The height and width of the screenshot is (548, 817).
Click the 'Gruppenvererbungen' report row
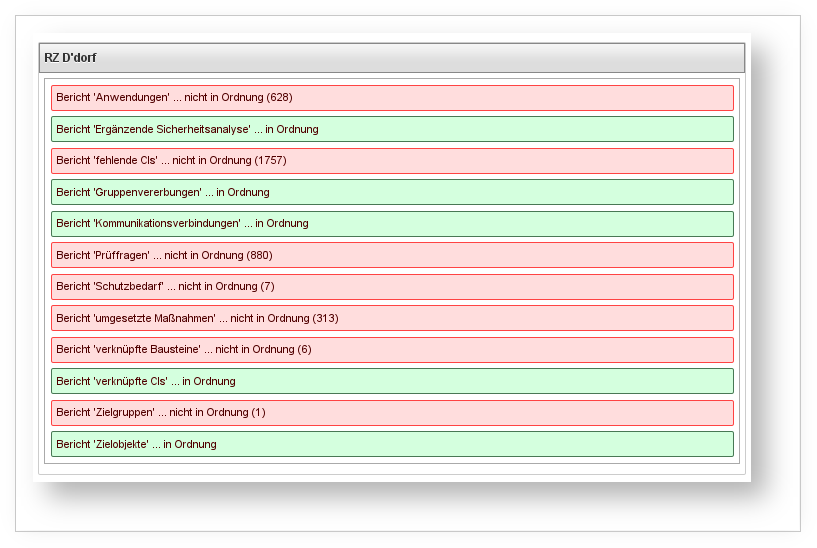tap(392, 192)
